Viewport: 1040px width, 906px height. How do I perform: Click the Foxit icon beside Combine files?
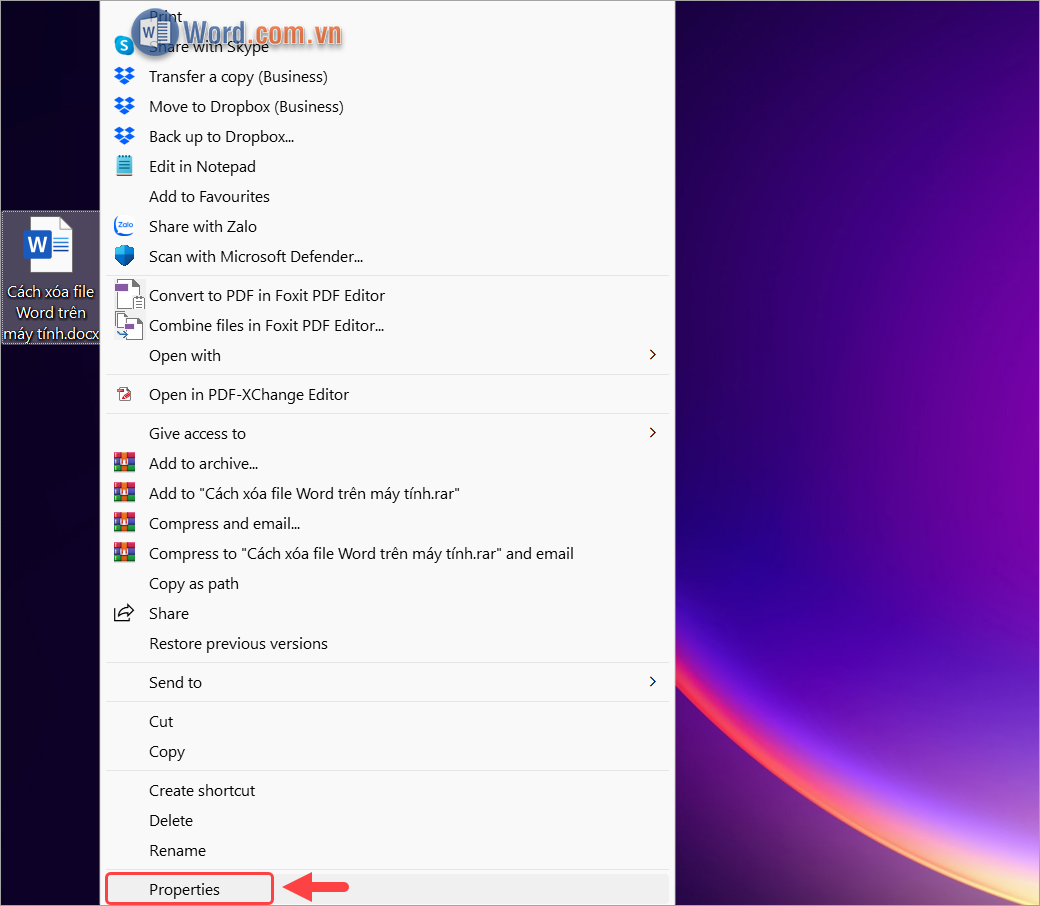[129, 325]
